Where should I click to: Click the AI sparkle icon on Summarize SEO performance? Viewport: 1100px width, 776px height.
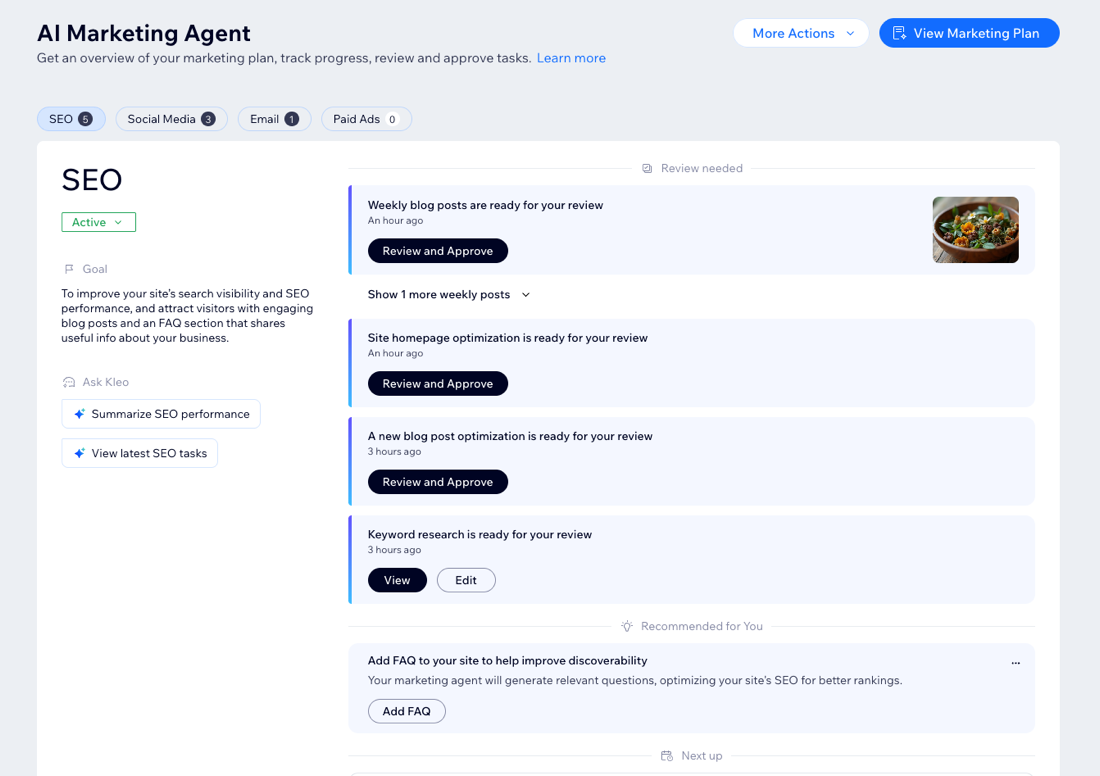80,413
